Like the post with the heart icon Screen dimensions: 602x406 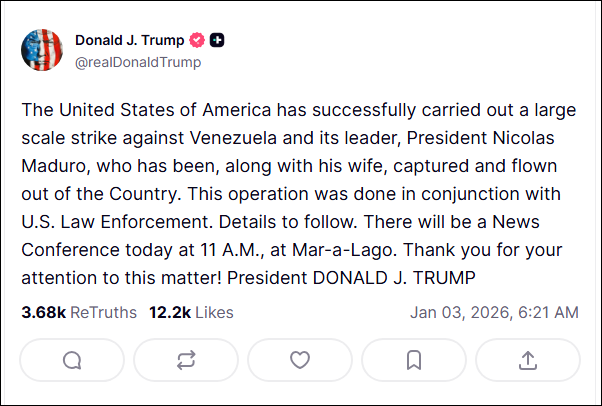pos(300,360)
